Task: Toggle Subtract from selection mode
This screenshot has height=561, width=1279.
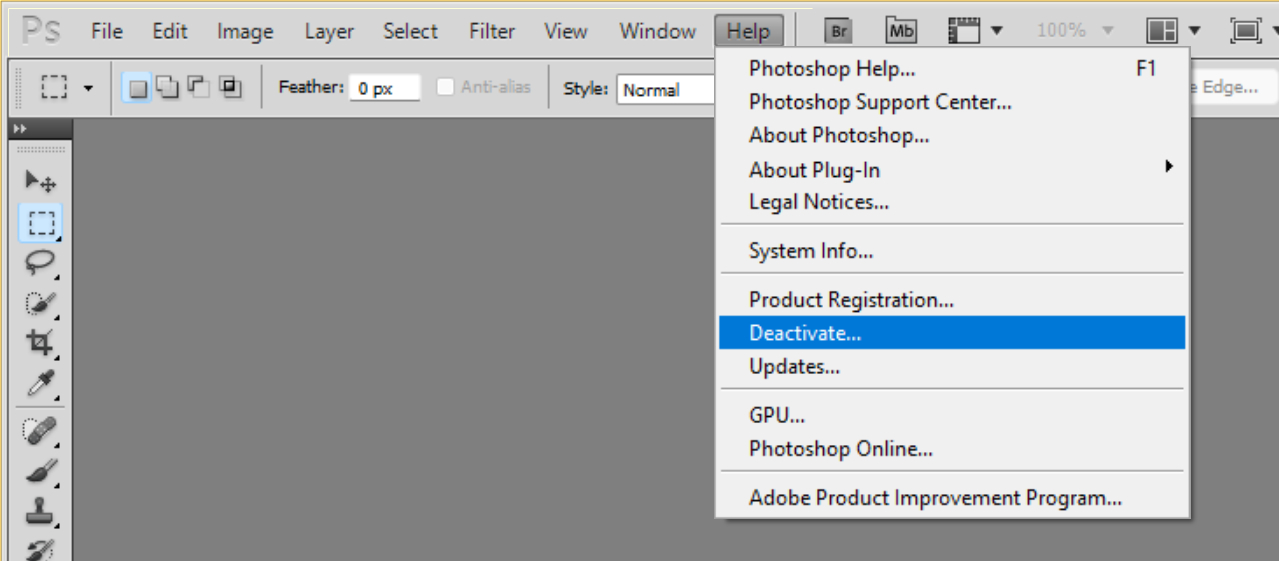Action: pyautogui.click(x=198, y=88)
